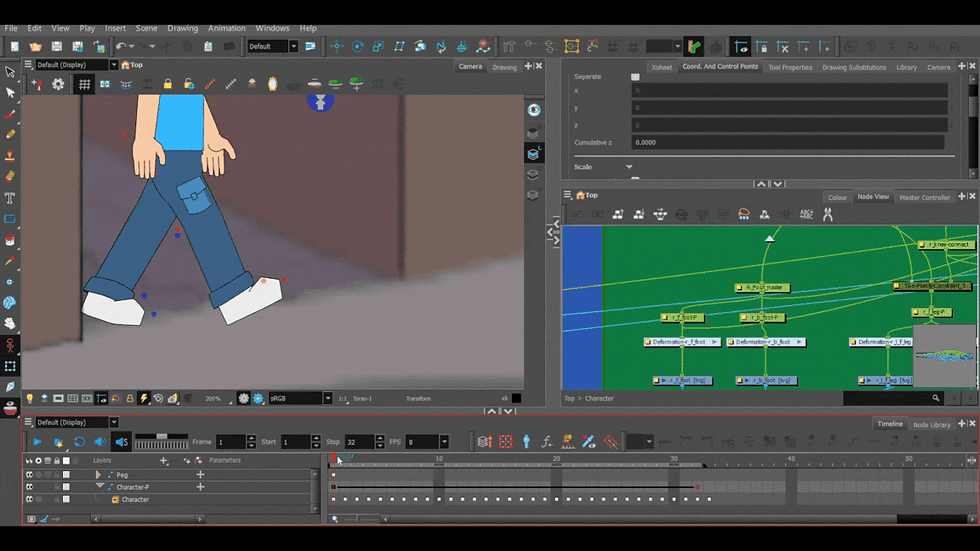The width and height of the screenshot is (980, 551).
Task: Open the FPS dropdown arrow
Action: click(x=444, y=442)
